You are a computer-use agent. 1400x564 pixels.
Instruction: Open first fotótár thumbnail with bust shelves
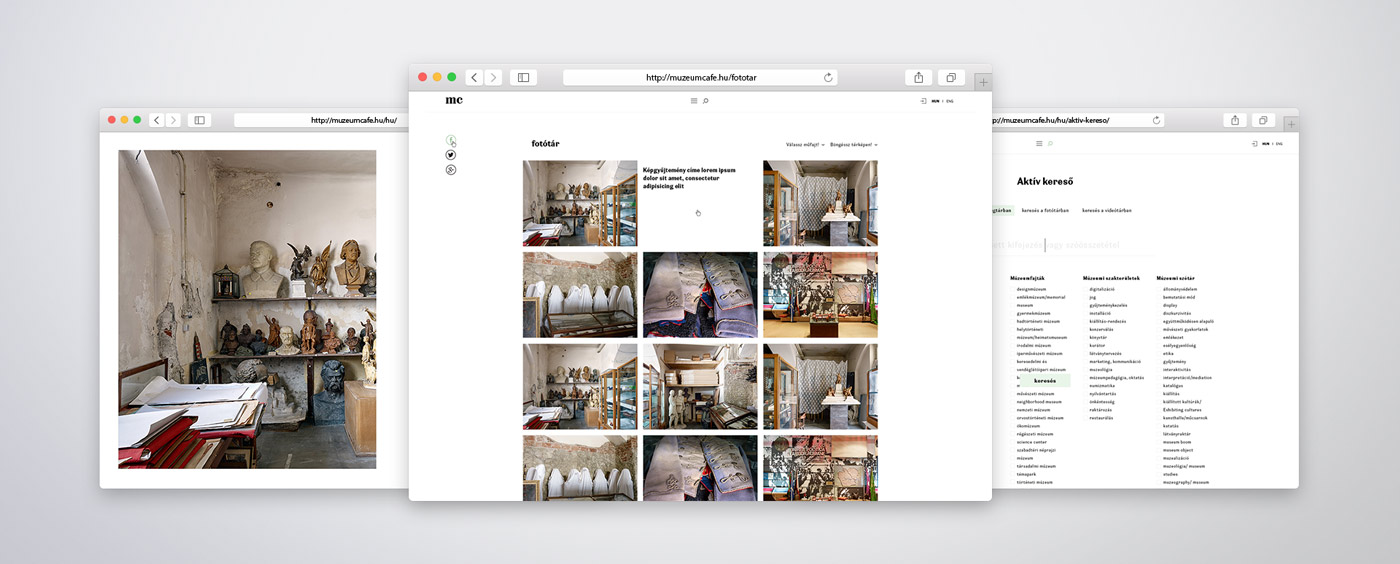(x=580, y=203)
